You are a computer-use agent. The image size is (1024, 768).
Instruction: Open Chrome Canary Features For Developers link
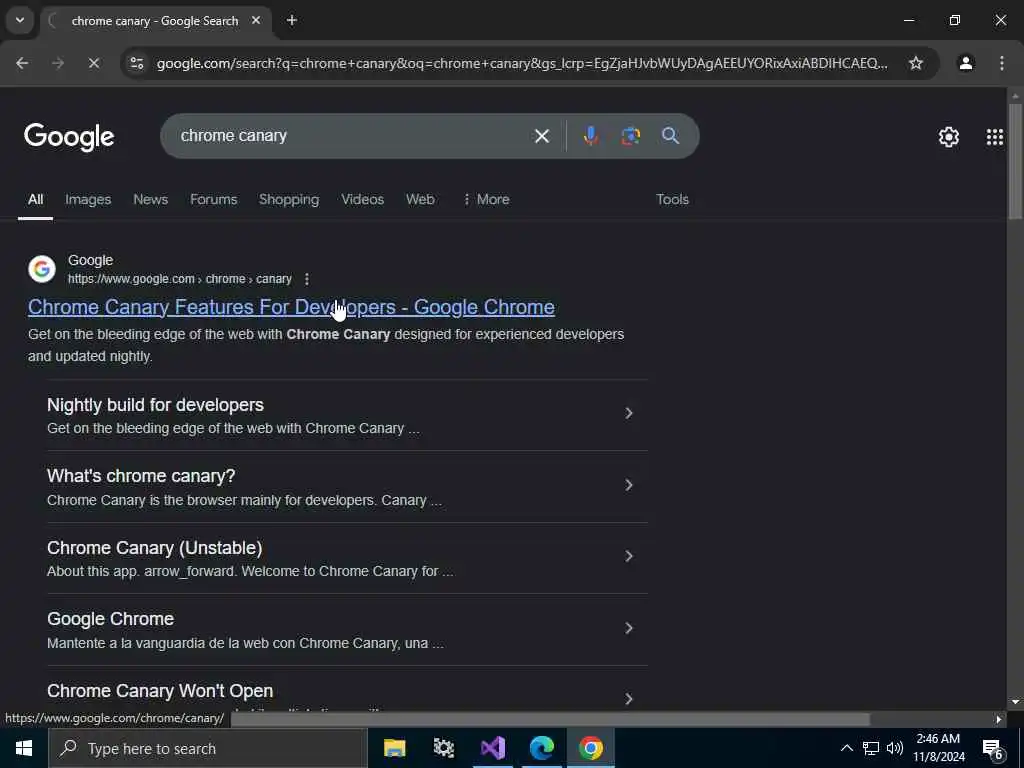[291, 307]
